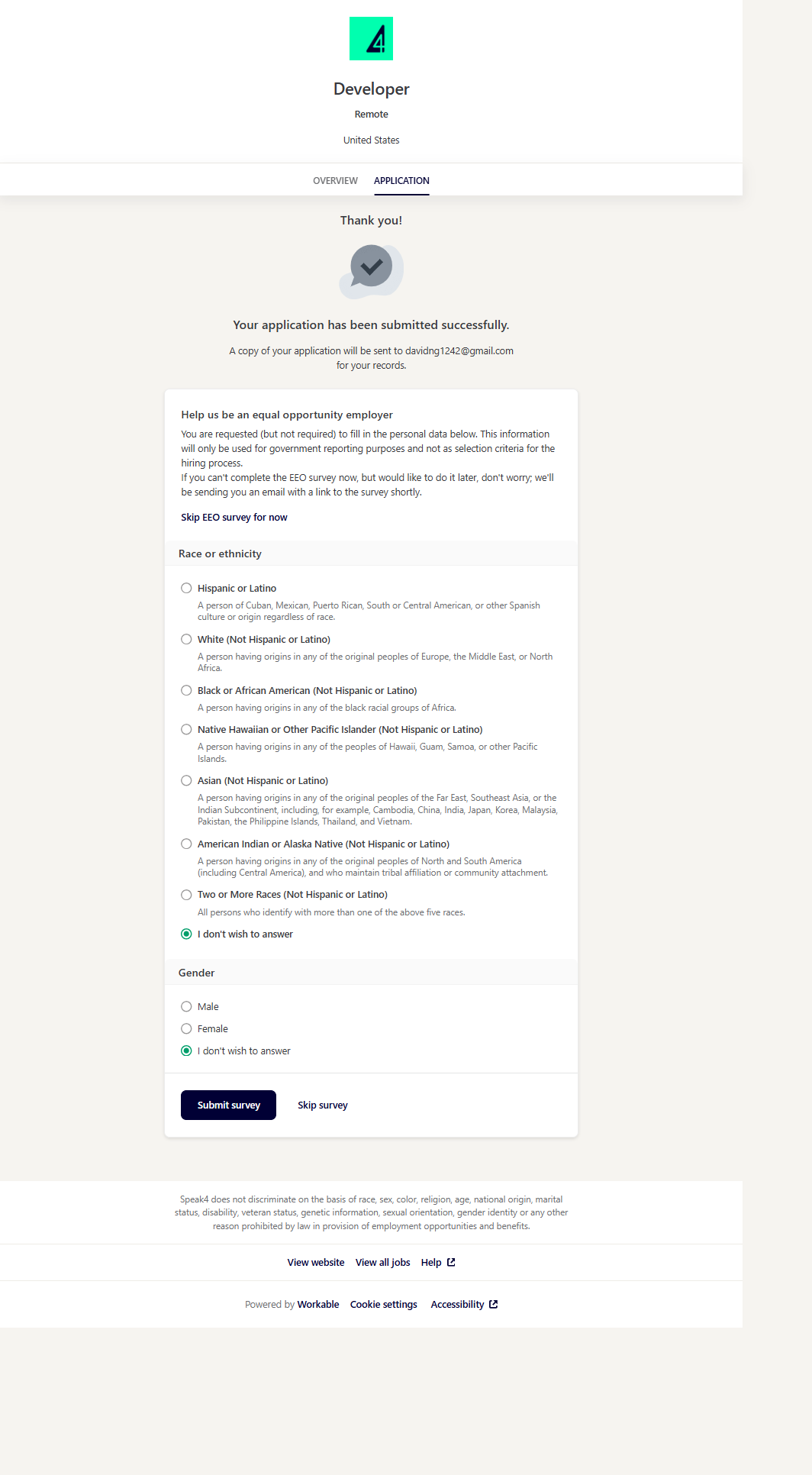Pick Native Hawaiian or Other Pacific Islander
The image size is (812, 1475).
[x=186, y=729]
